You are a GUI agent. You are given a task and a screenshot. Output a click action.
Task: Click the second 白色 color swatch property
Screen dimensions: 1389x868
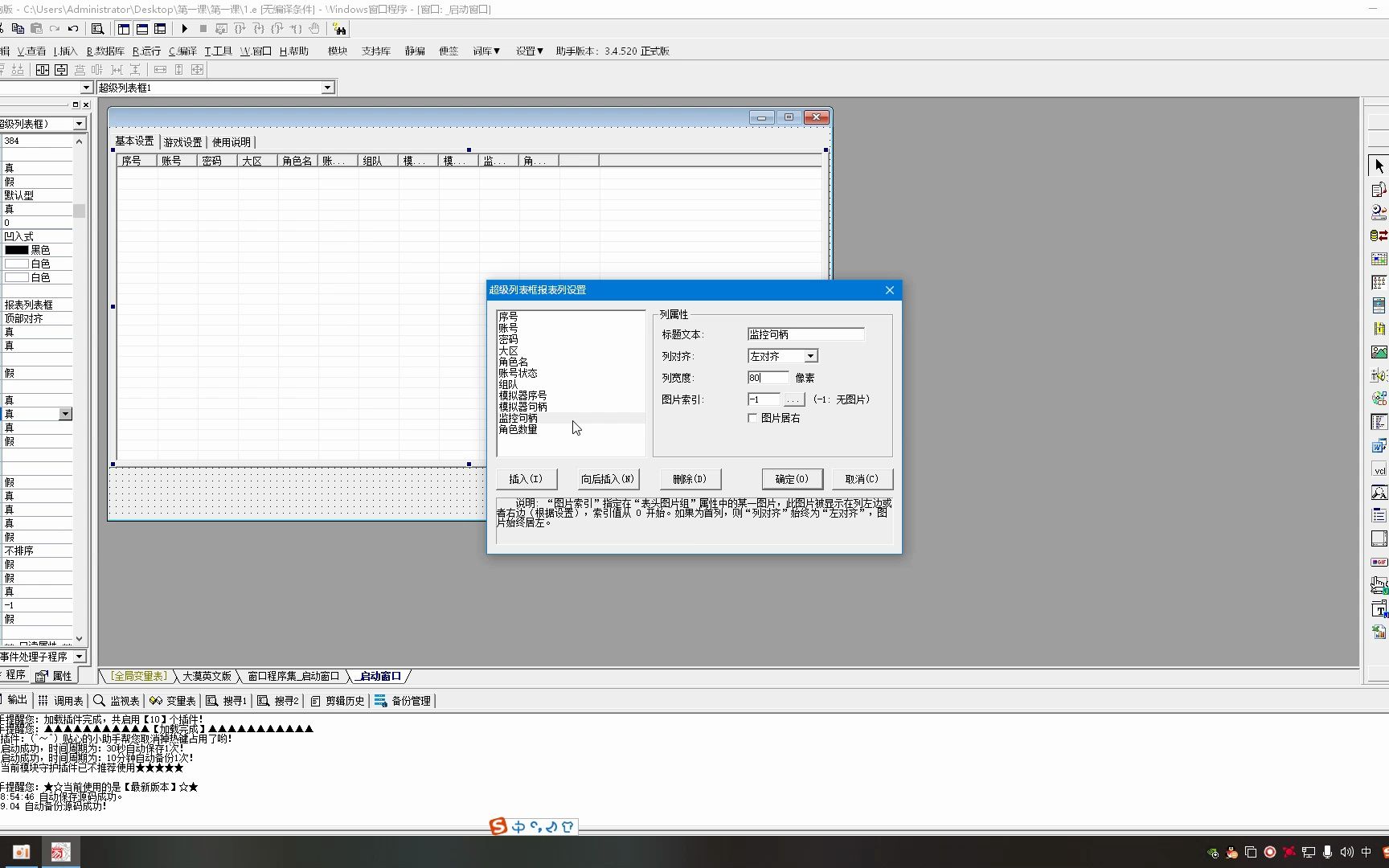point(17,277)
